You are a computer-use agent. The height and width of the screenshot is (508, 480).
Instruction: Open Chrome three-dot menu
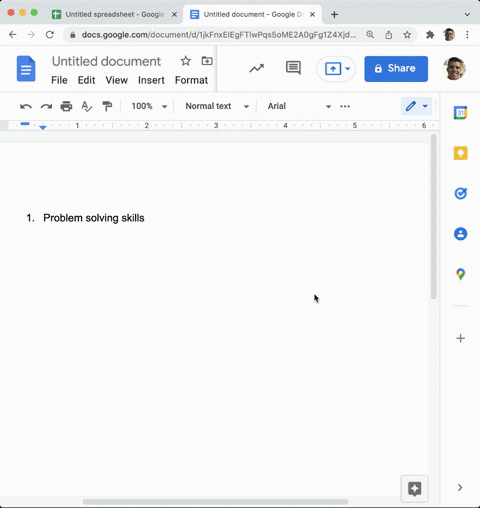click(467, 35)
